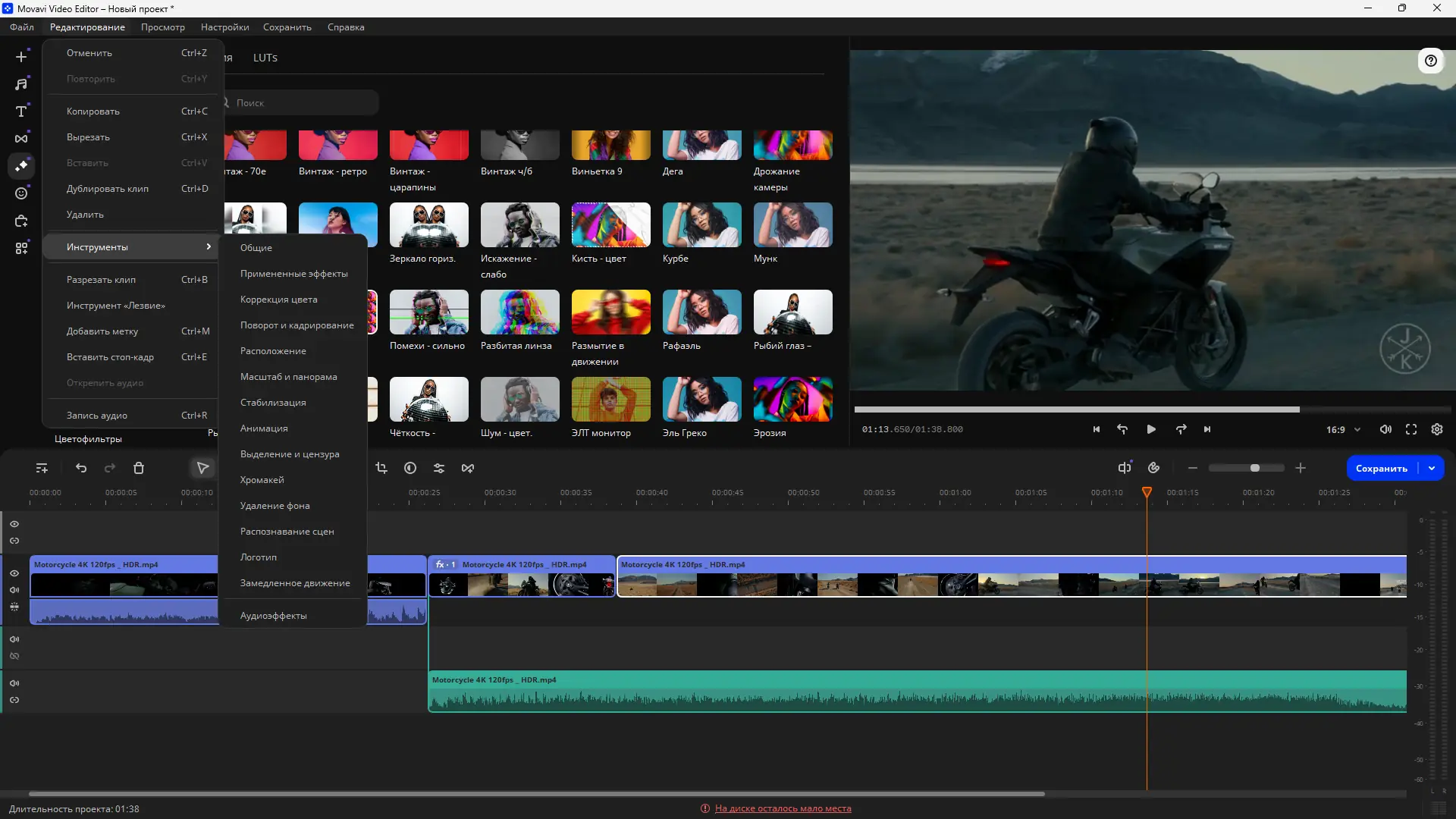Open the export options arrow beside the Save button

coord(1432,469)
